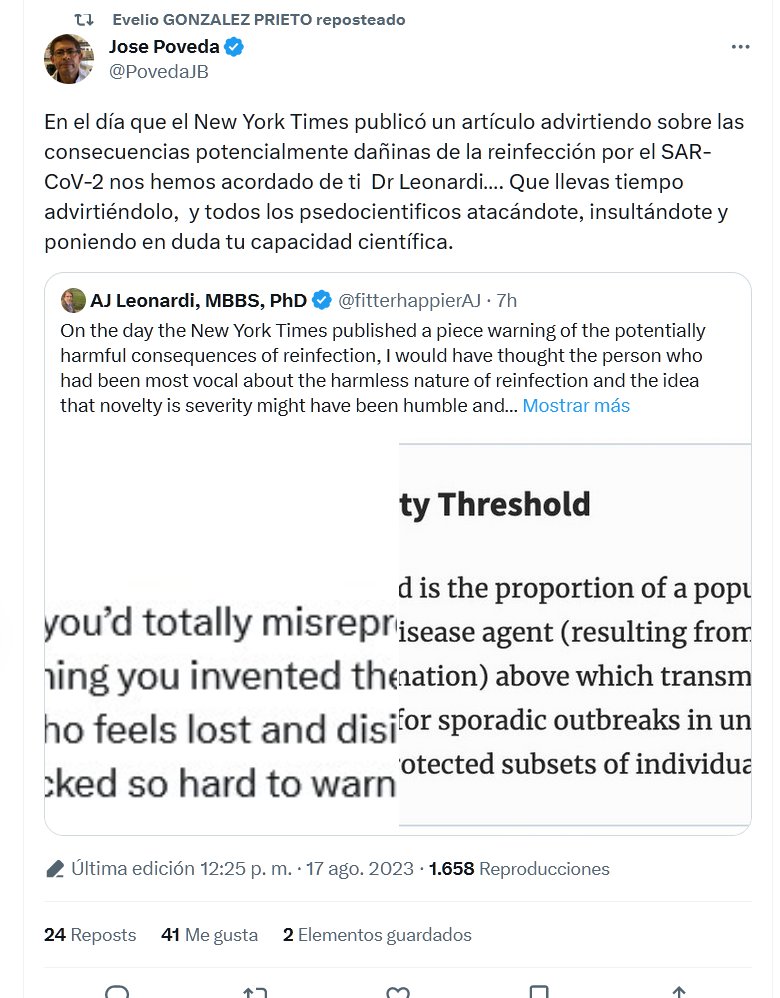Open the Herd Immunity Threshold image

pyautogui.click(x=574, y=635)
